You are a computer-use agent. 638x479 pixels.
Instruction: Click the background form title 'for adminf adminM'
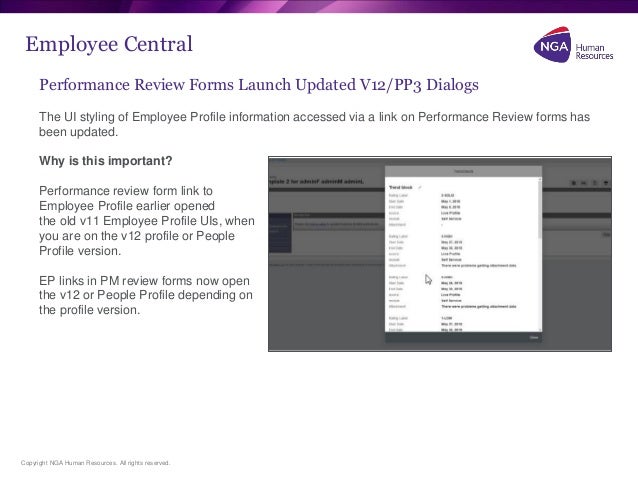coord(316,182)
